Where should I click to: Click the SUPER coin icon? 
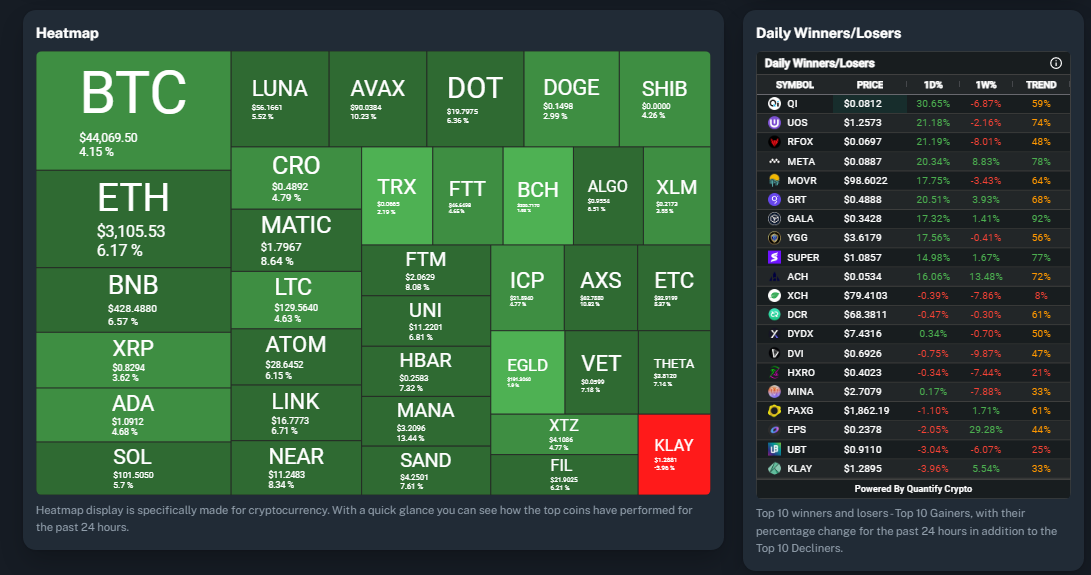point(774,257)
